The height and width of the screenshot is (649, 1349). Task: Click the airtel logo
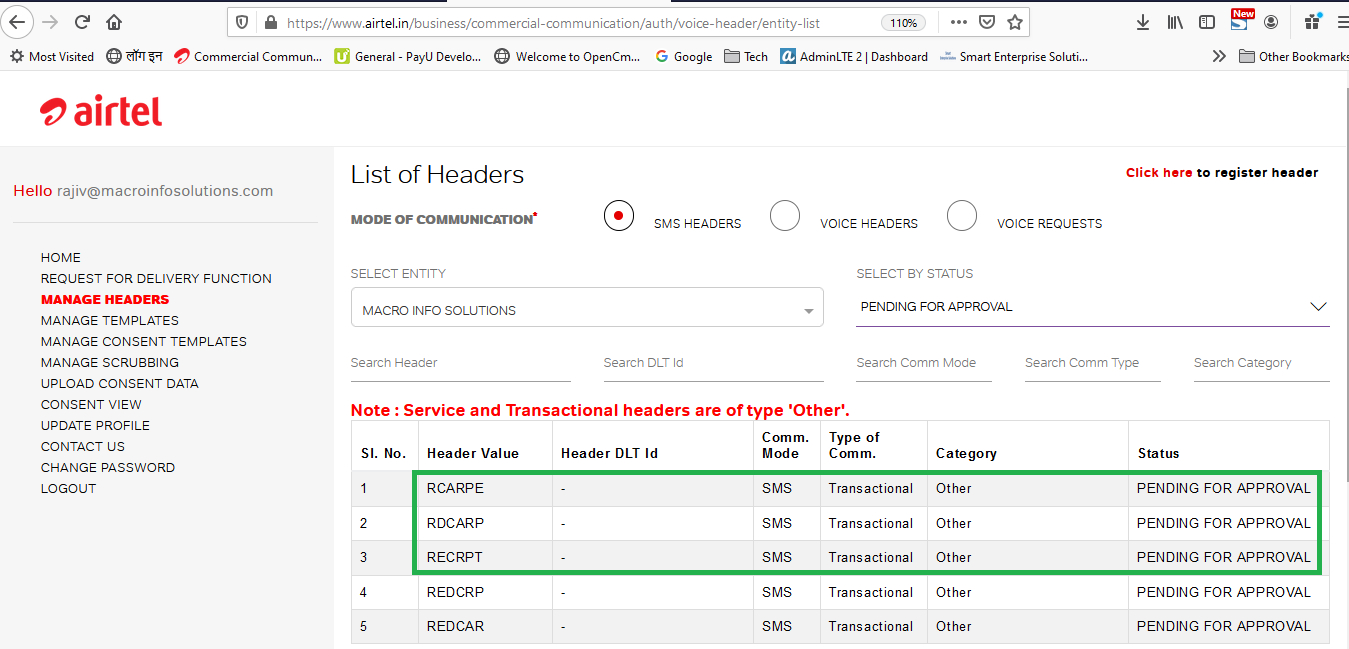(x=101, y=112)
